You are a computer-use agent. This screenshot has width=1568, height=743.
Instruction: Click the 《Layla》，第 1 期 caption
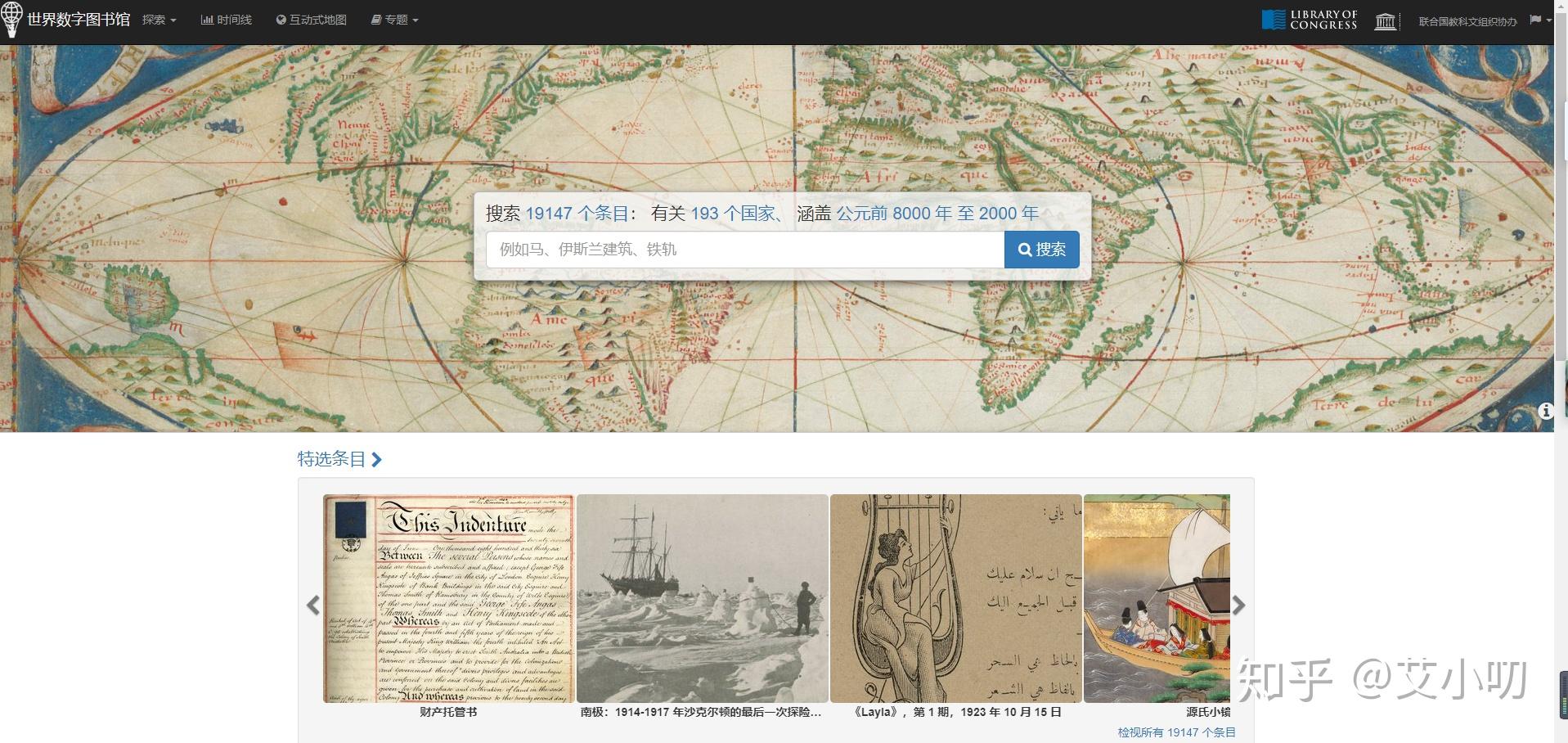956,712
